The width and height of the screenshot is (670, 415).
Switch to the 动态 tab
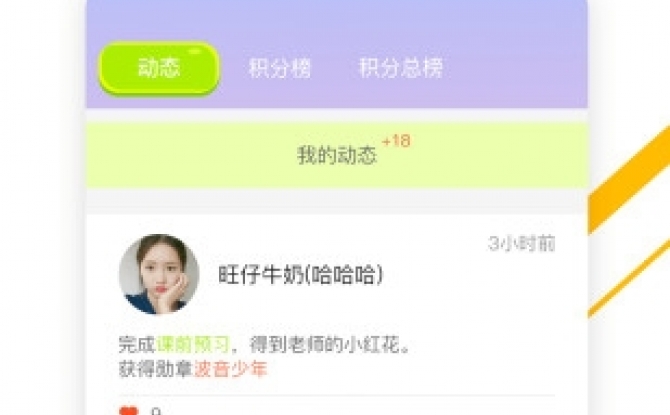click(x=159, y=68)
